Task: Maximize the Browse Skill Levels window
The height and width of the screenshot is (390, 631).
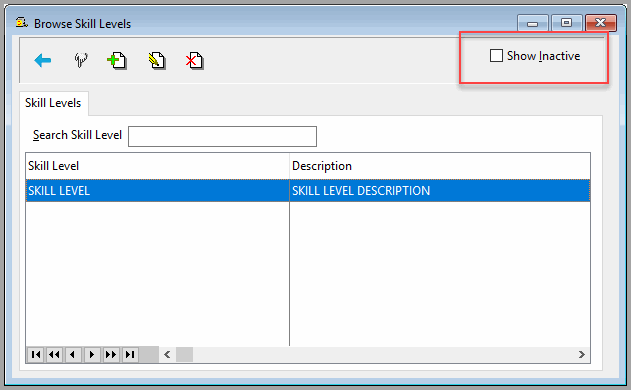Action: [x=567, y=23]
